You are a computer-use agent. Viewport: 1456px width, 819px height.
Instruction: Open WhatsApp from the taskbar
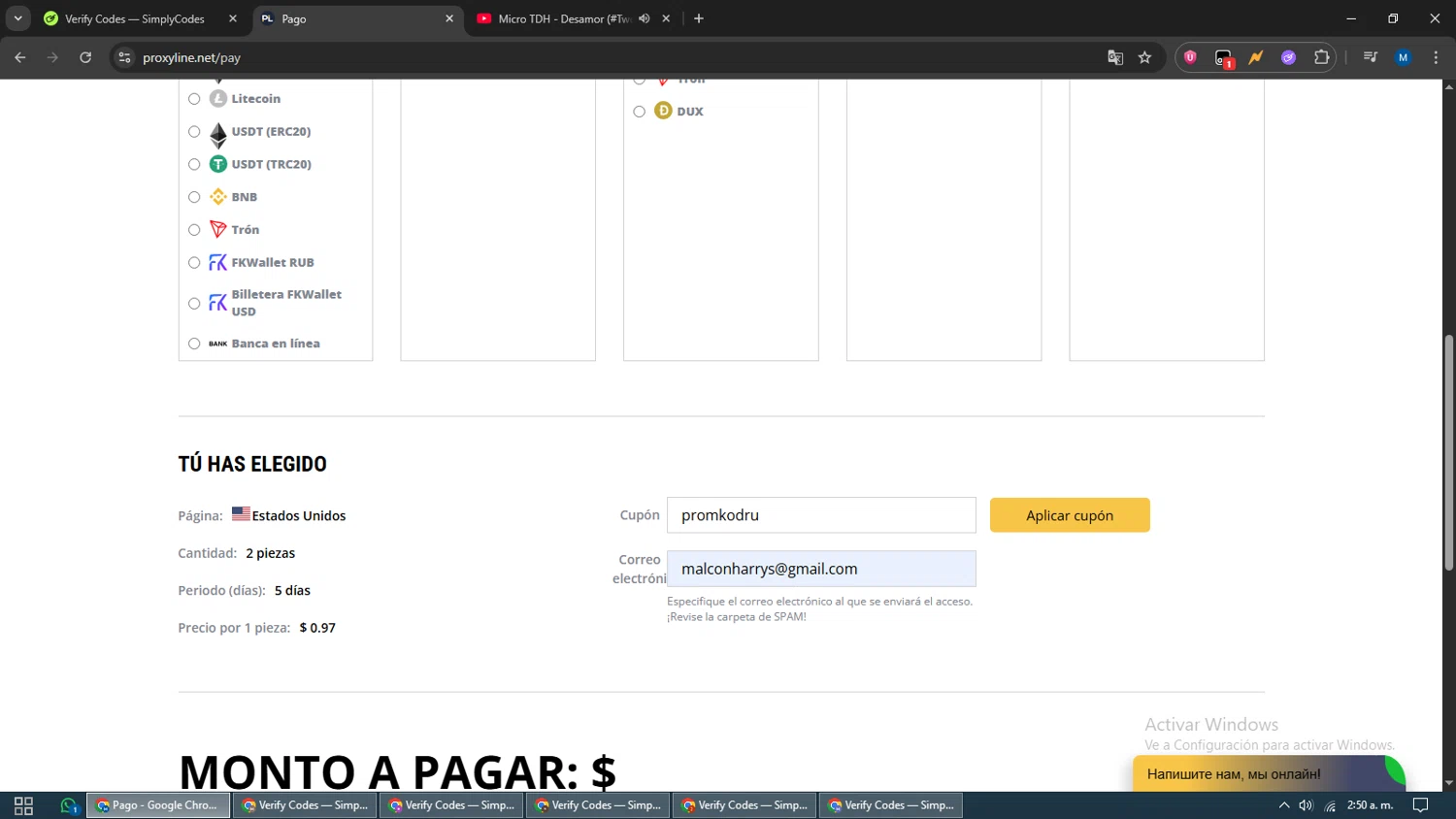pyautogui.click(x=68, y=805)
